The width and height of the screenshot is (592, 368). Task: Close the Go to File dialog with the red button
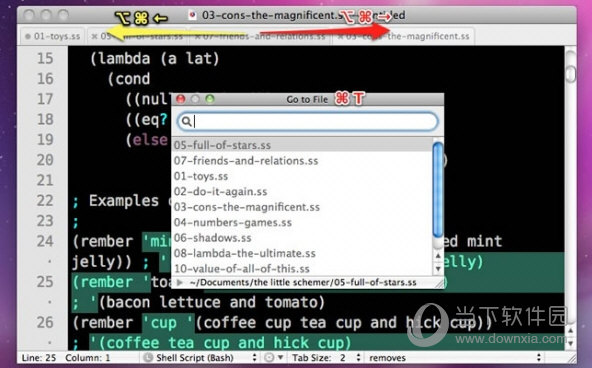[181, 99]
